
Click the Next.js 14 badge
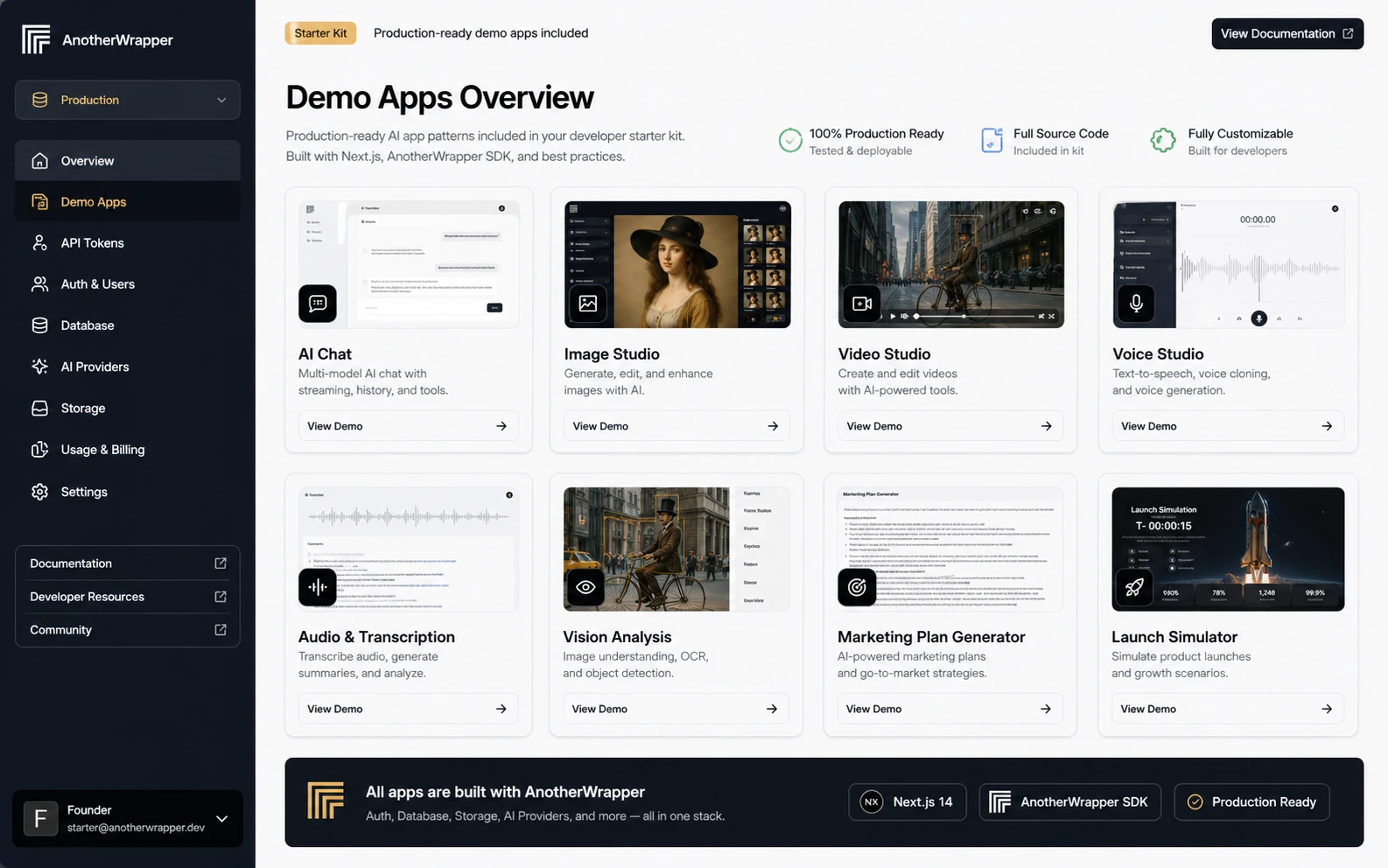tap(908, 801)
